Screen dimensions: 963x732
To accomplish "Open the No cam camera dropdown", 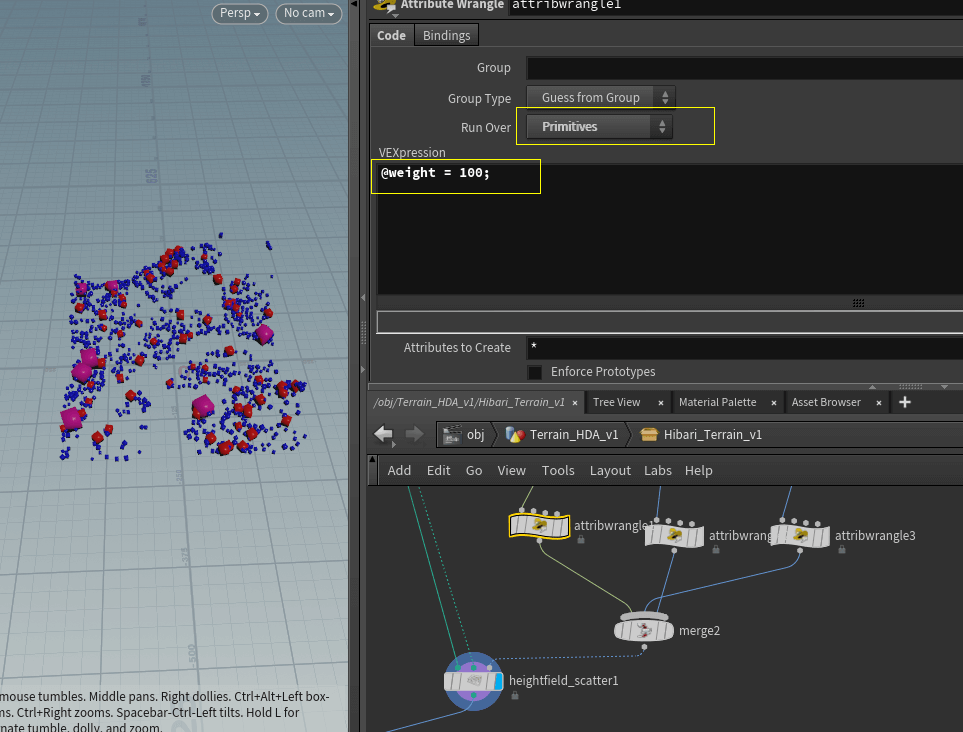I will (308, 13).
